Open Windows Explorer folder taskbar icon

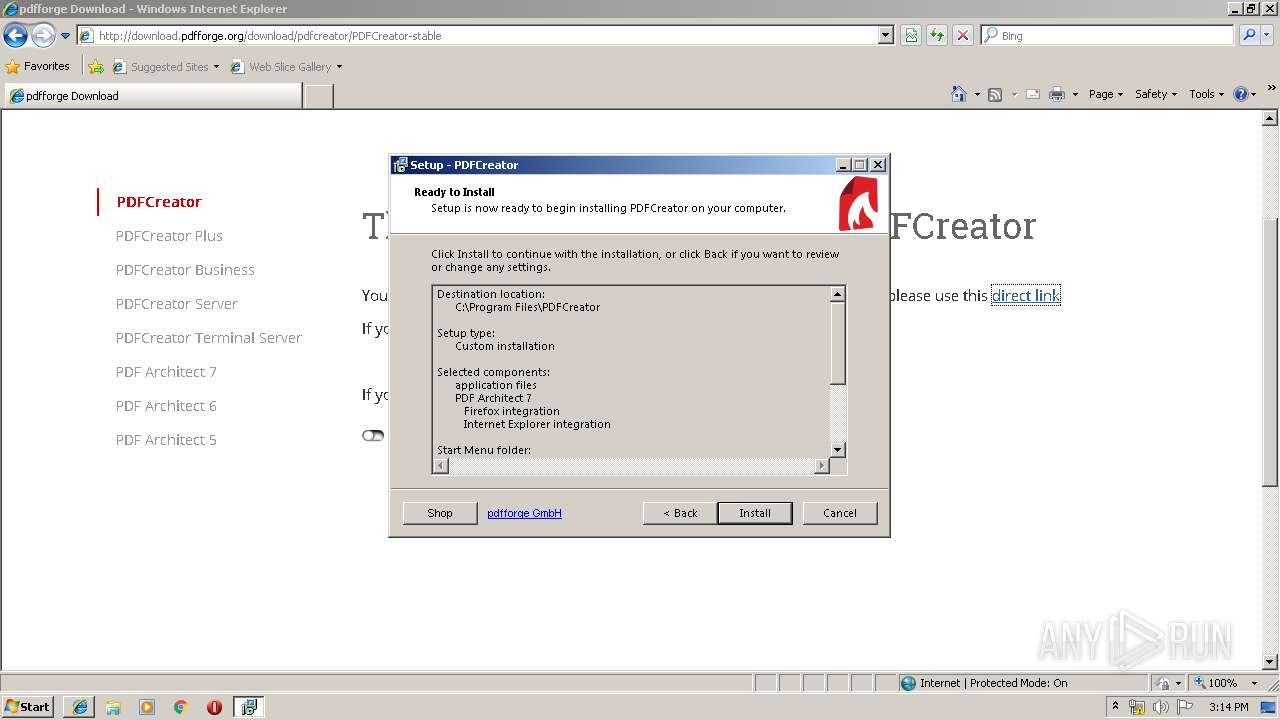(x=113, y=707)
